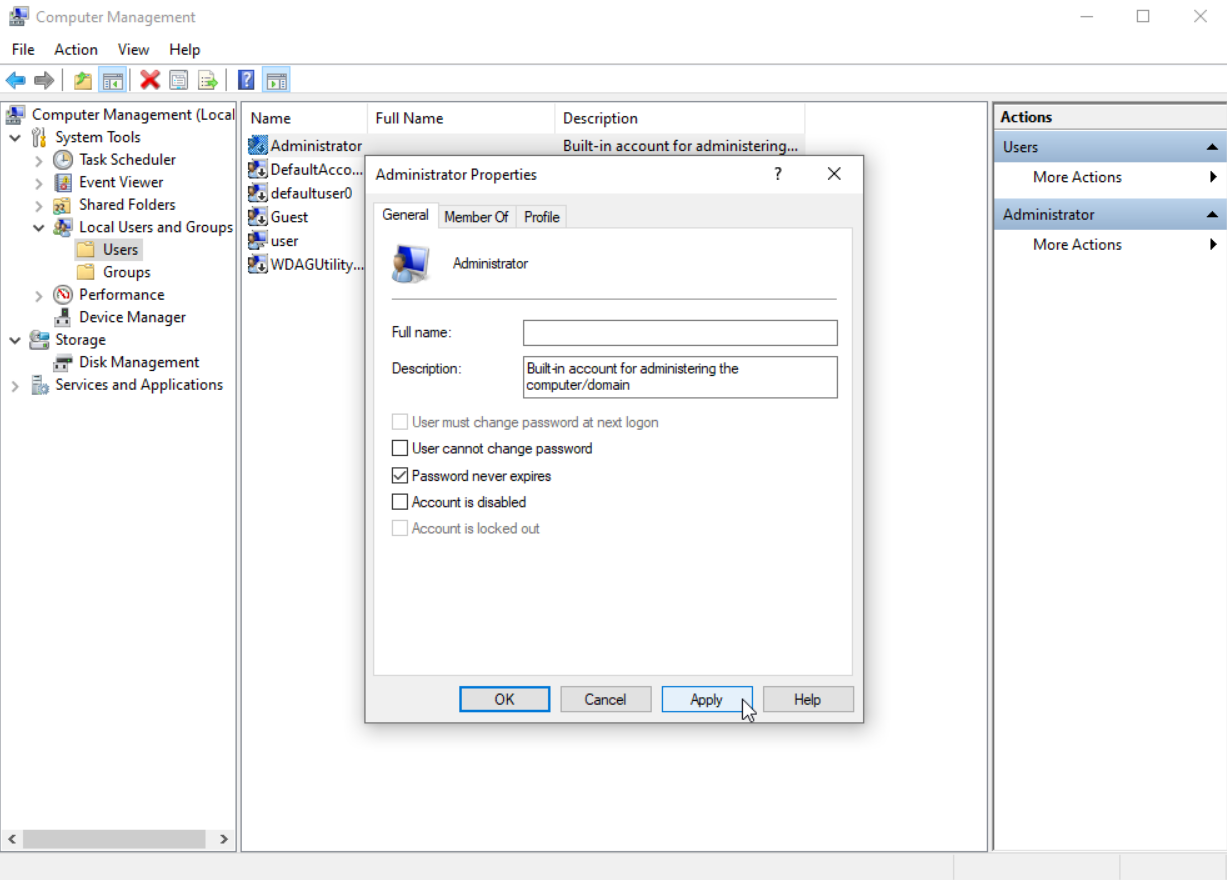Click the Up one level folder icon

84,81
